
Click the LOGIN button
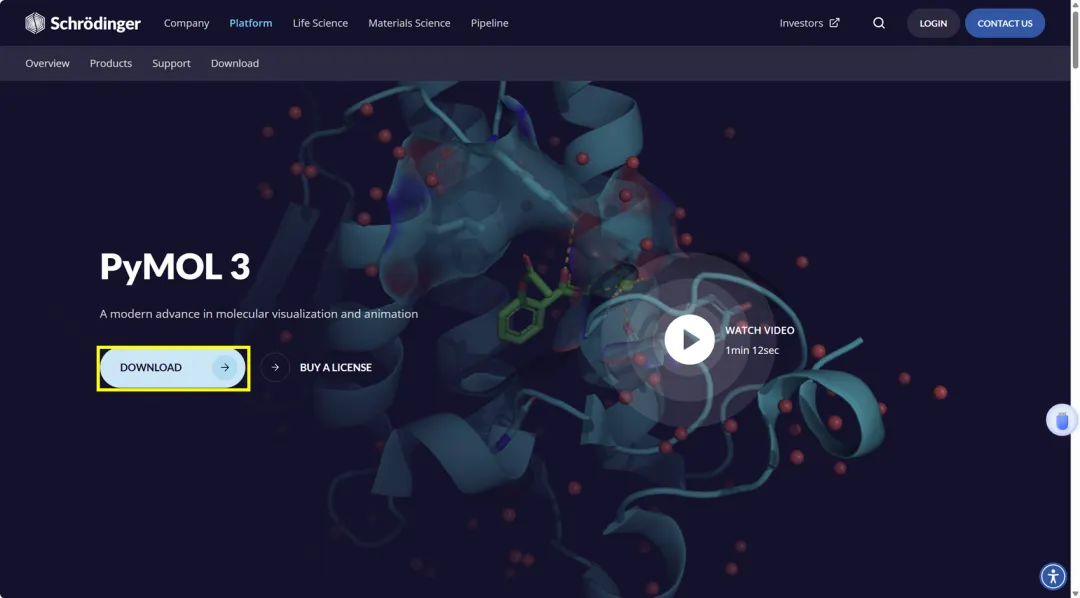pos(933,23)
